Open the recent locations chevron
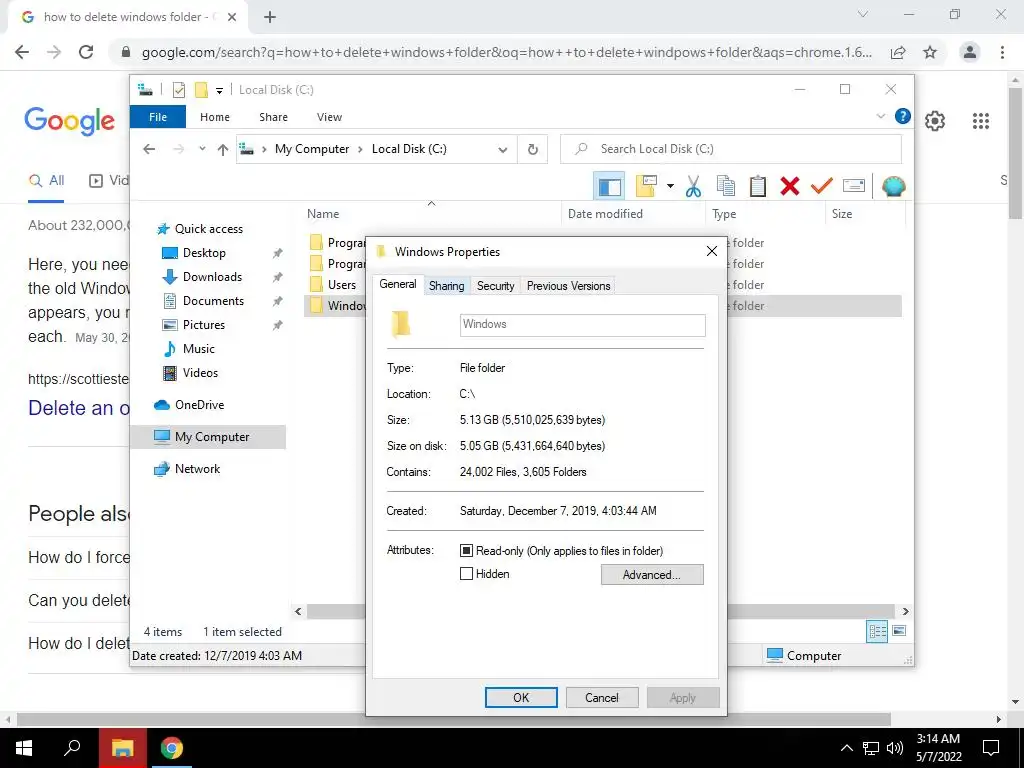The height and width of the screenshot is (768, 1024). point(202,149)
